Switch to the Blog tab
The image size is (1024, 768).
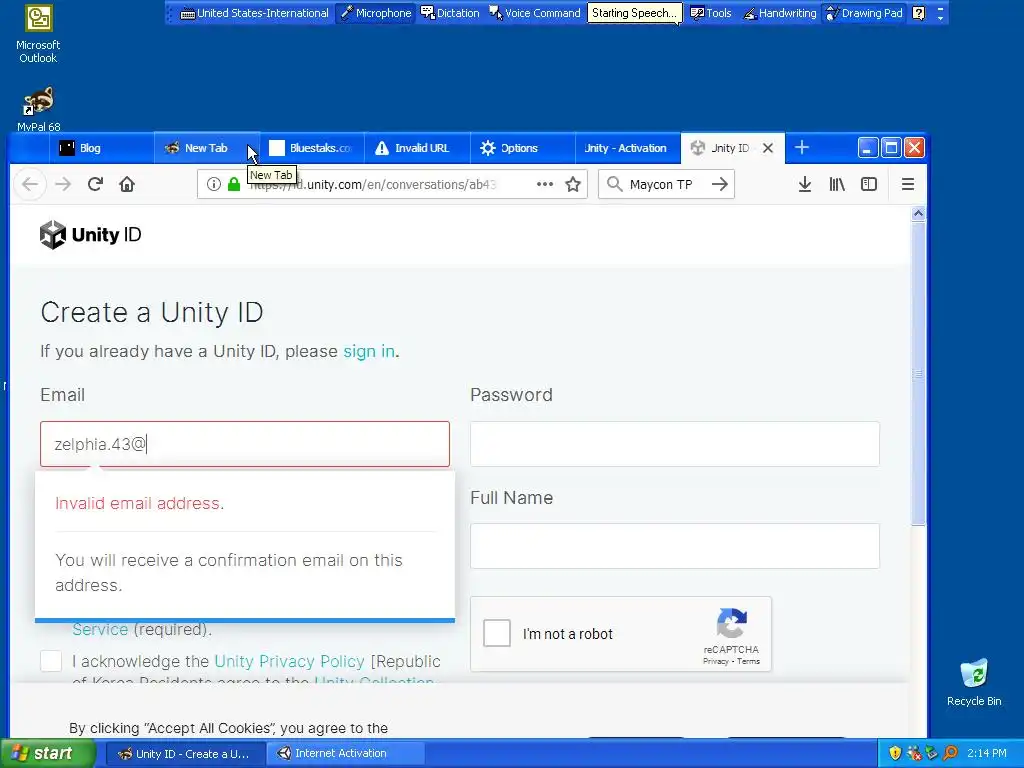pos(101,148)
